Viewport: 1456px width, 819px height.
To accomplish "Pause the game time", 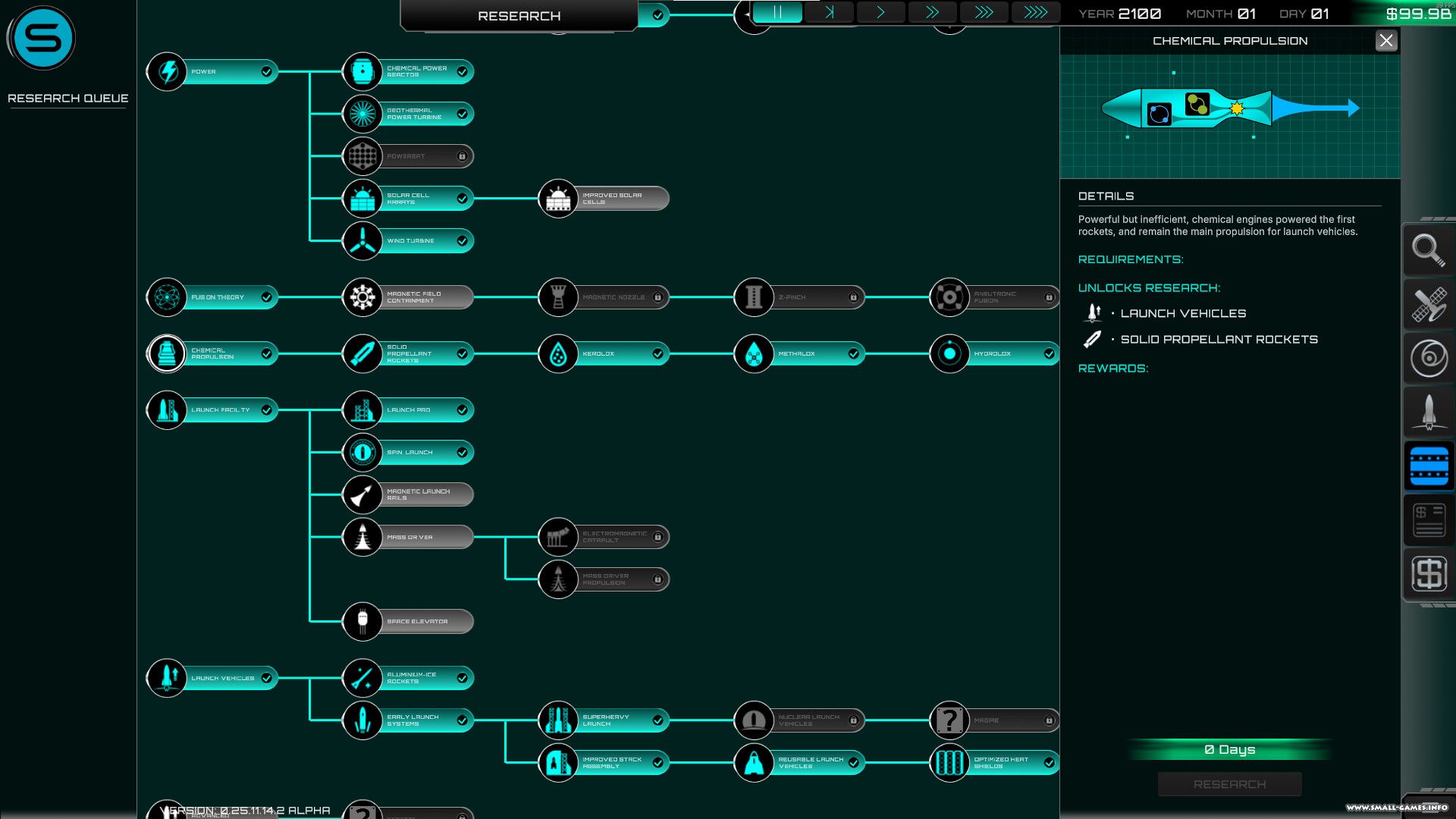I will coord(777,13).
